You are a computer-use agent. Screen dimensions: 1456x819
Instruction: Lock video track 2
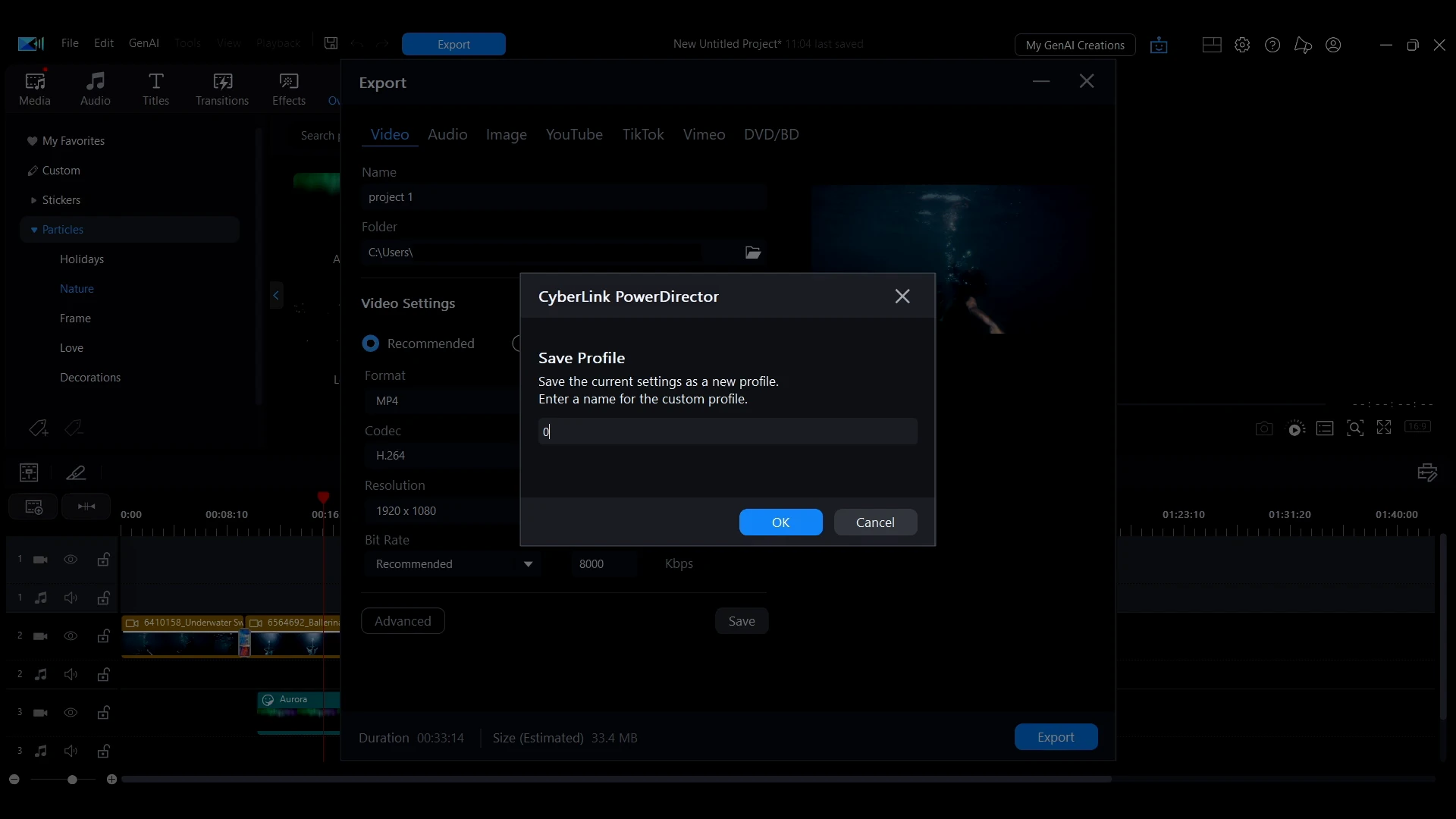coord(103,636)
